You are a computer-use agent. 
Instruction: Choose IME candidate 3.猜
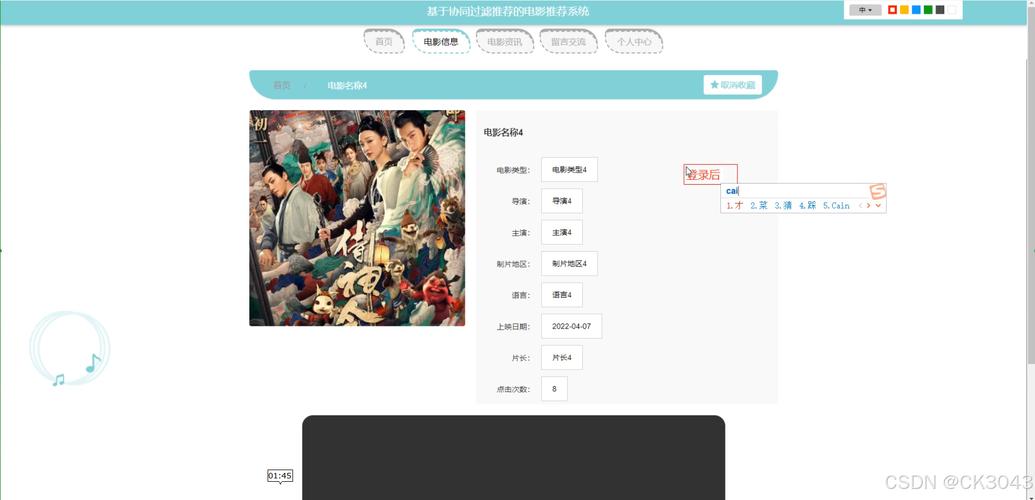point(784,205)
